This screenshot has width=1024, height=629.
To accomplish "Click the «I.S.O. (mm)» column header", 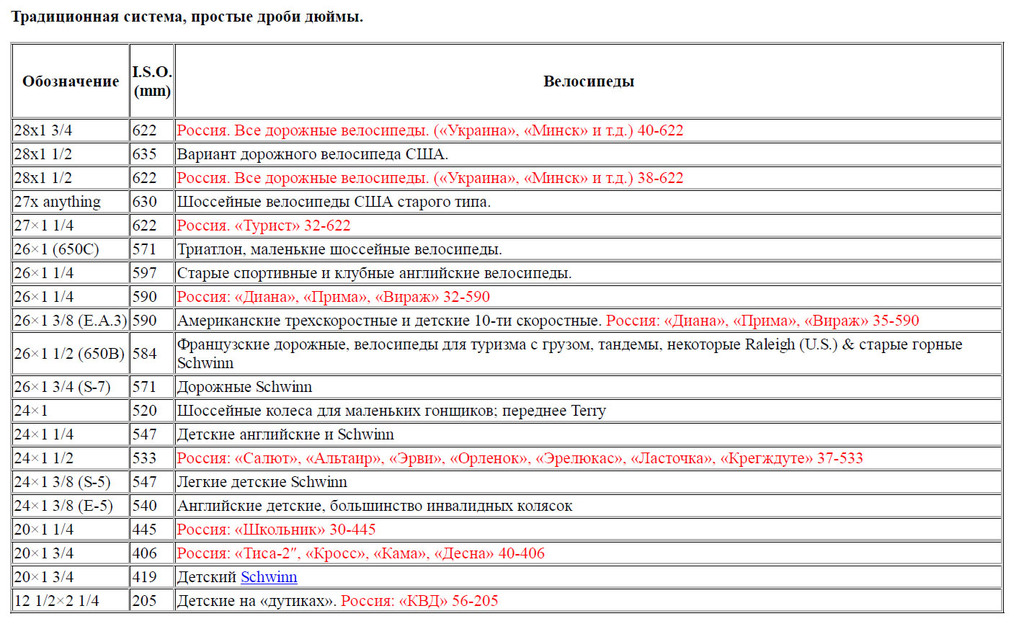I will (x=152, y=81).
